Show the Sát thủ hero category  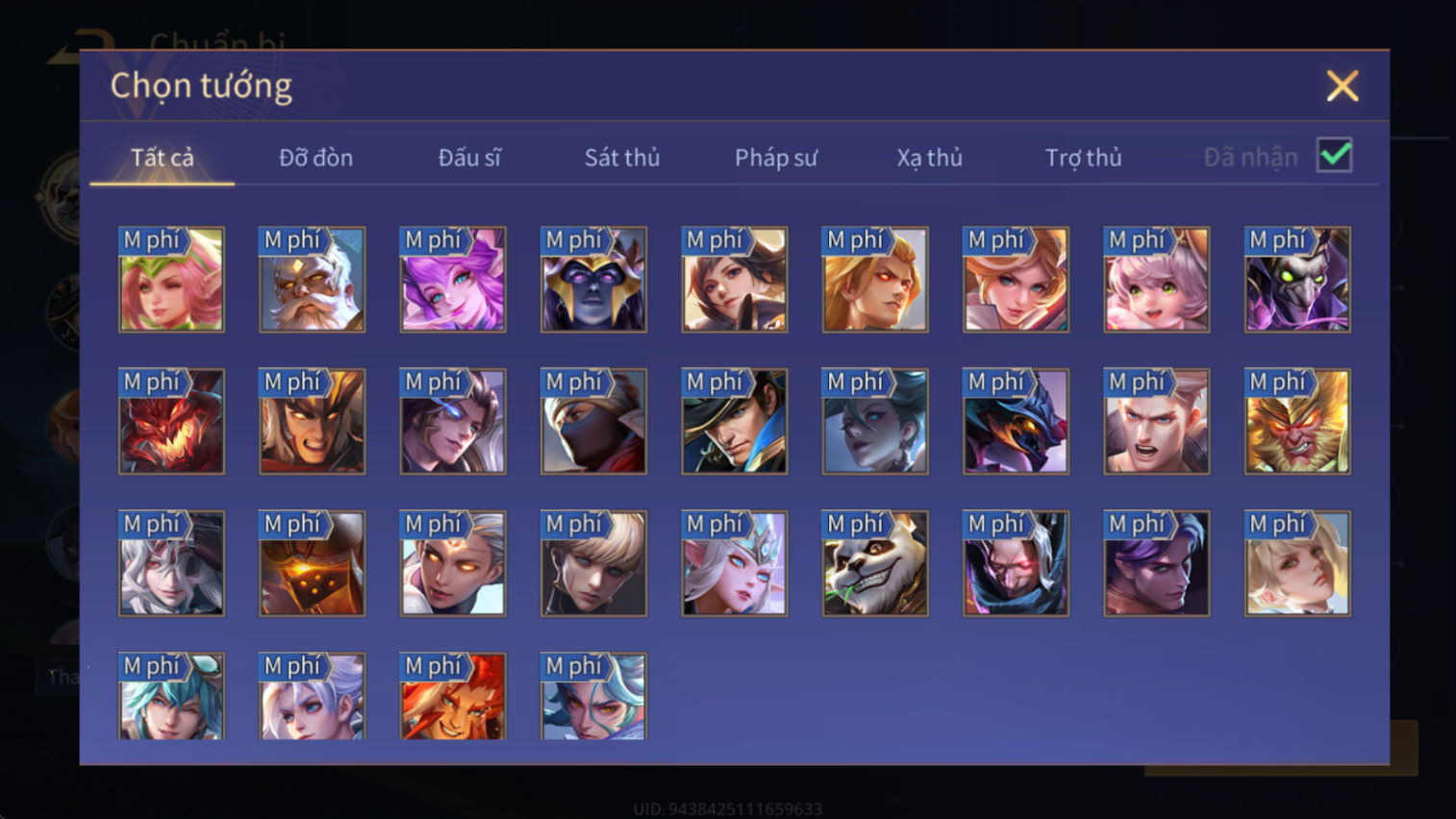point(622,158)
